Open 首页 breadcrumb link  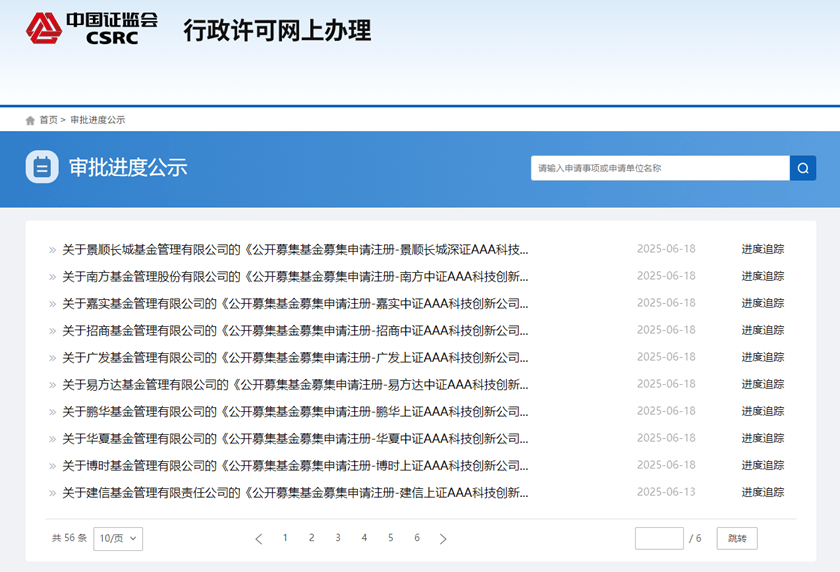tap(48, 120)
